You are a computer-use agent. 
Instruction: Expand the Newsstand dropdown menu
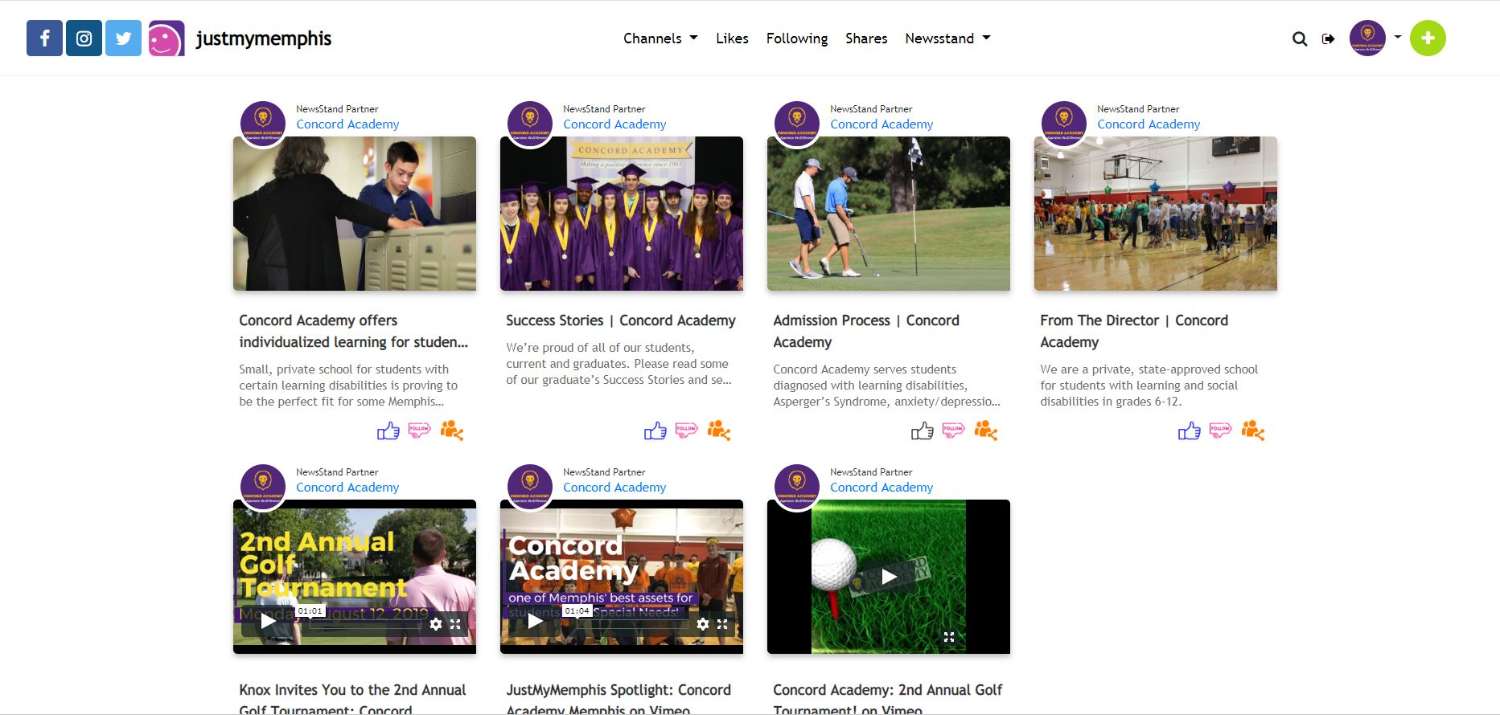947,39
